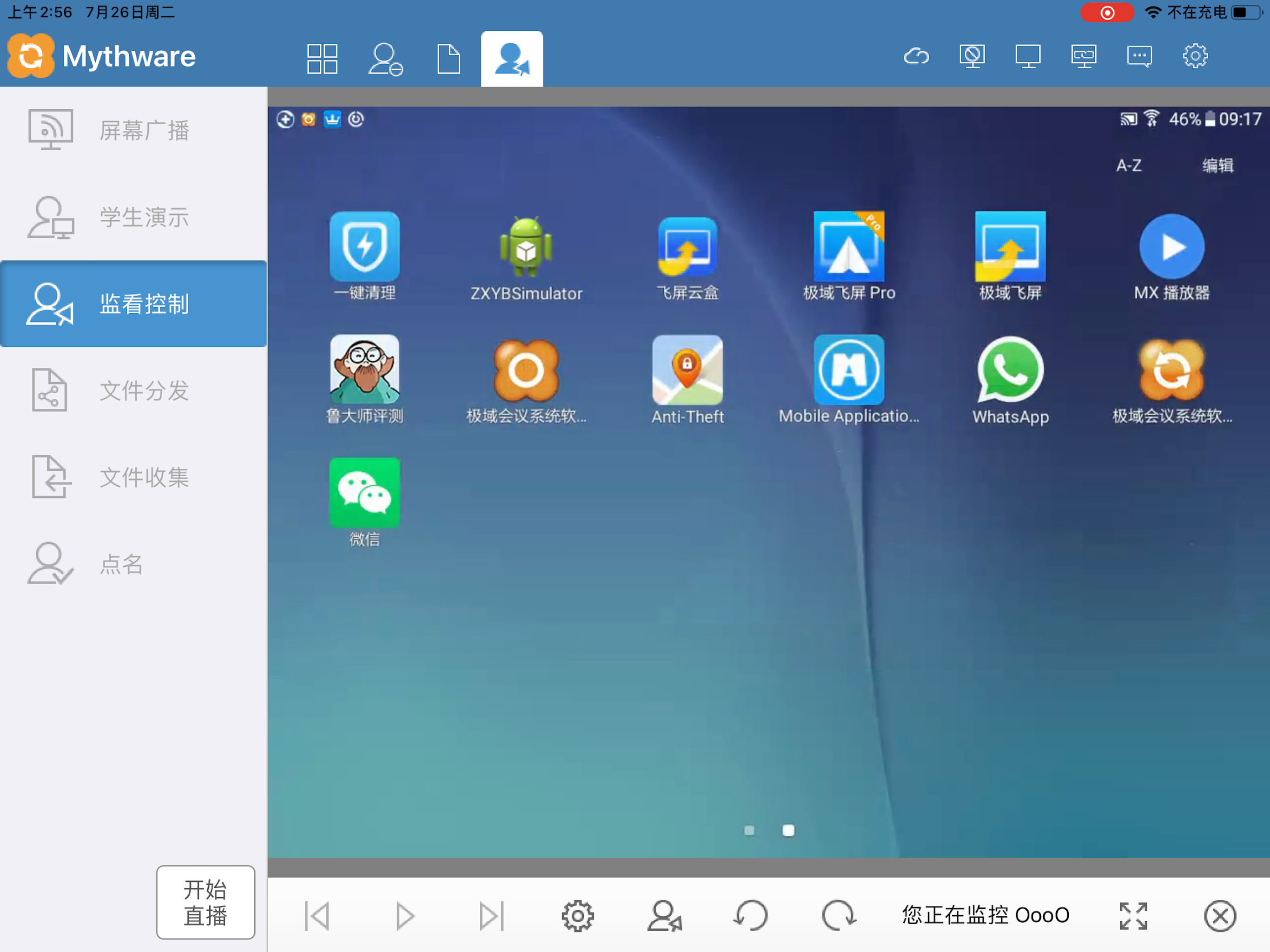1270x952 pixels.
Task: Skip to next student with skip-forward control
Action: click(491, 915)
